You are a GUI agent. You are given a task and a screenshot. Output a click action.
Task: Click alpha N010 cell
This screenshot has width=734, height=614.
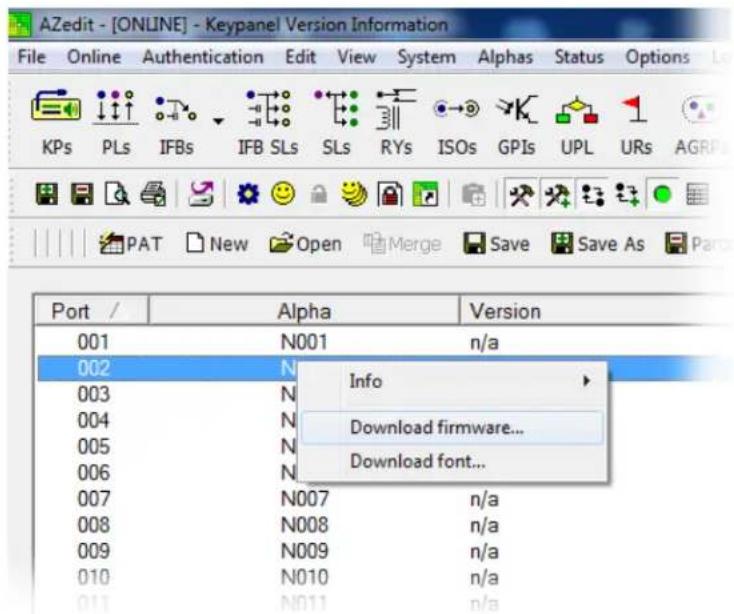click(x=304, y=577)
